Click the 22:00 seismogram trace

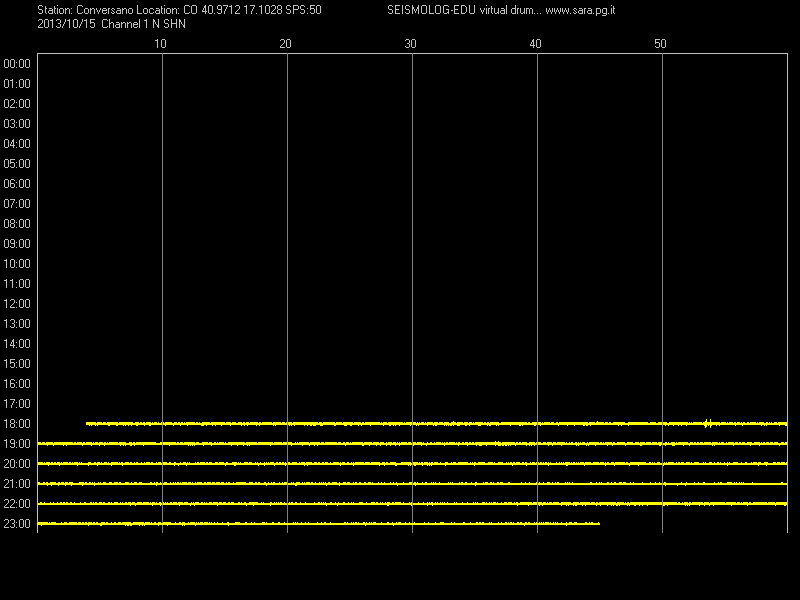pos(412,504)
